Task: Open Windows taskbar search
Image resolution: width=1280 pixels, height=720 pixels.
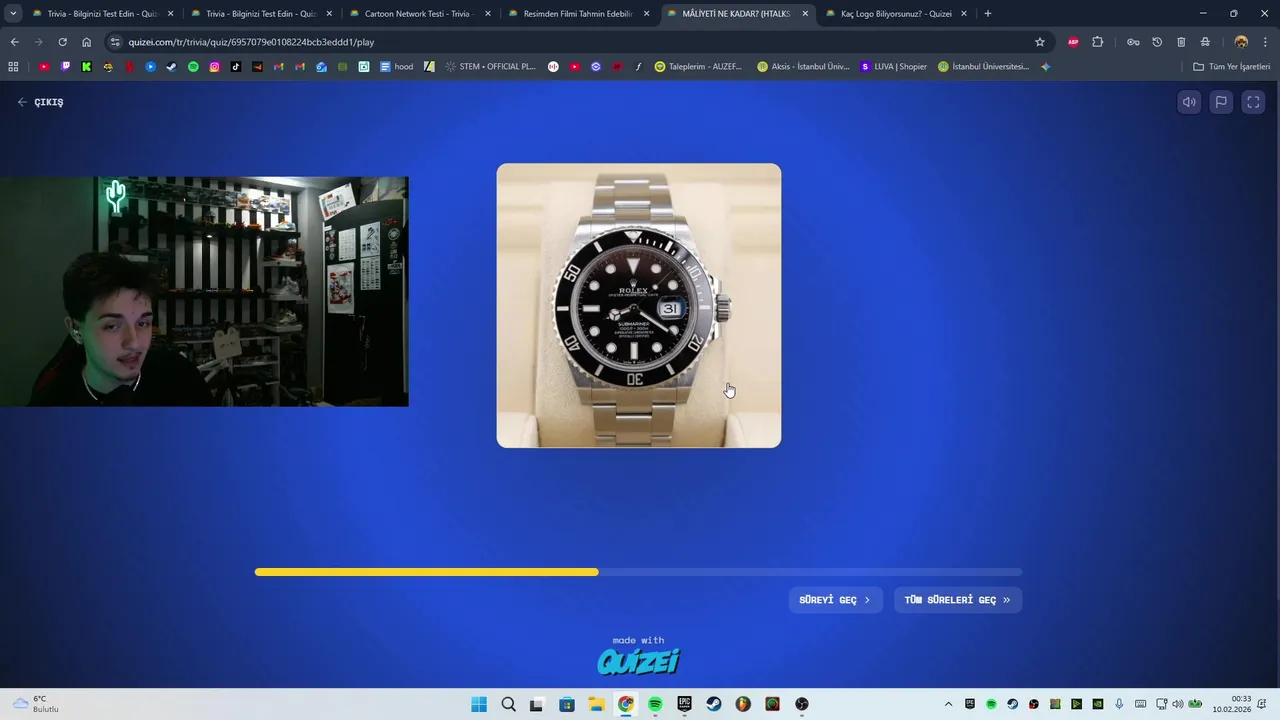Action: click(508, 704)
